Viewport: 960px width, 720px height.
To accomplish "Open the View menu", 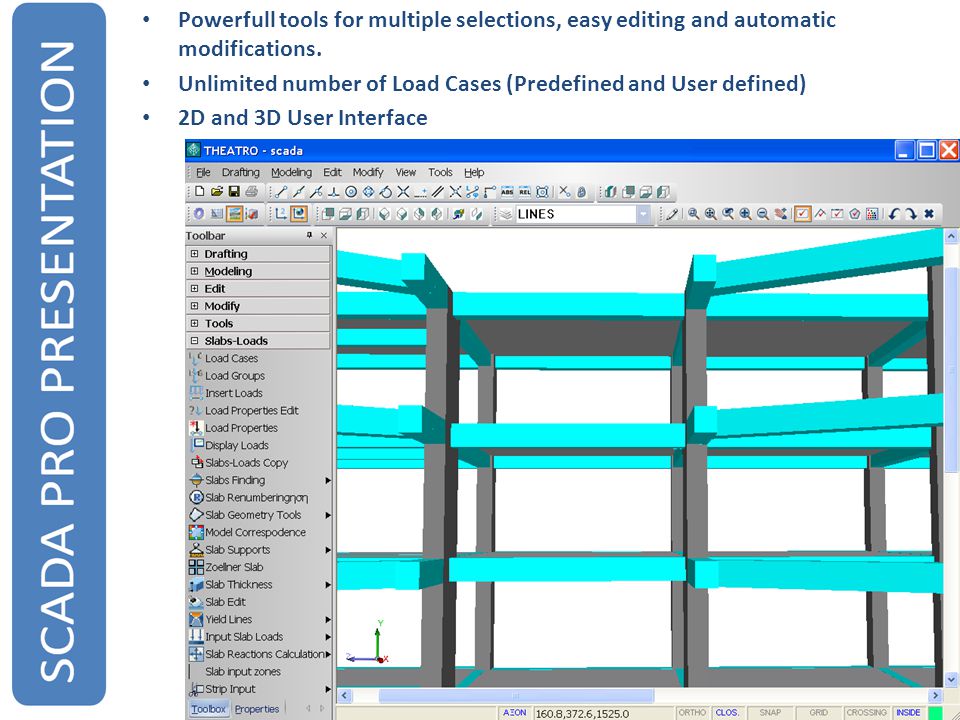I will click(x=405, y=173).
